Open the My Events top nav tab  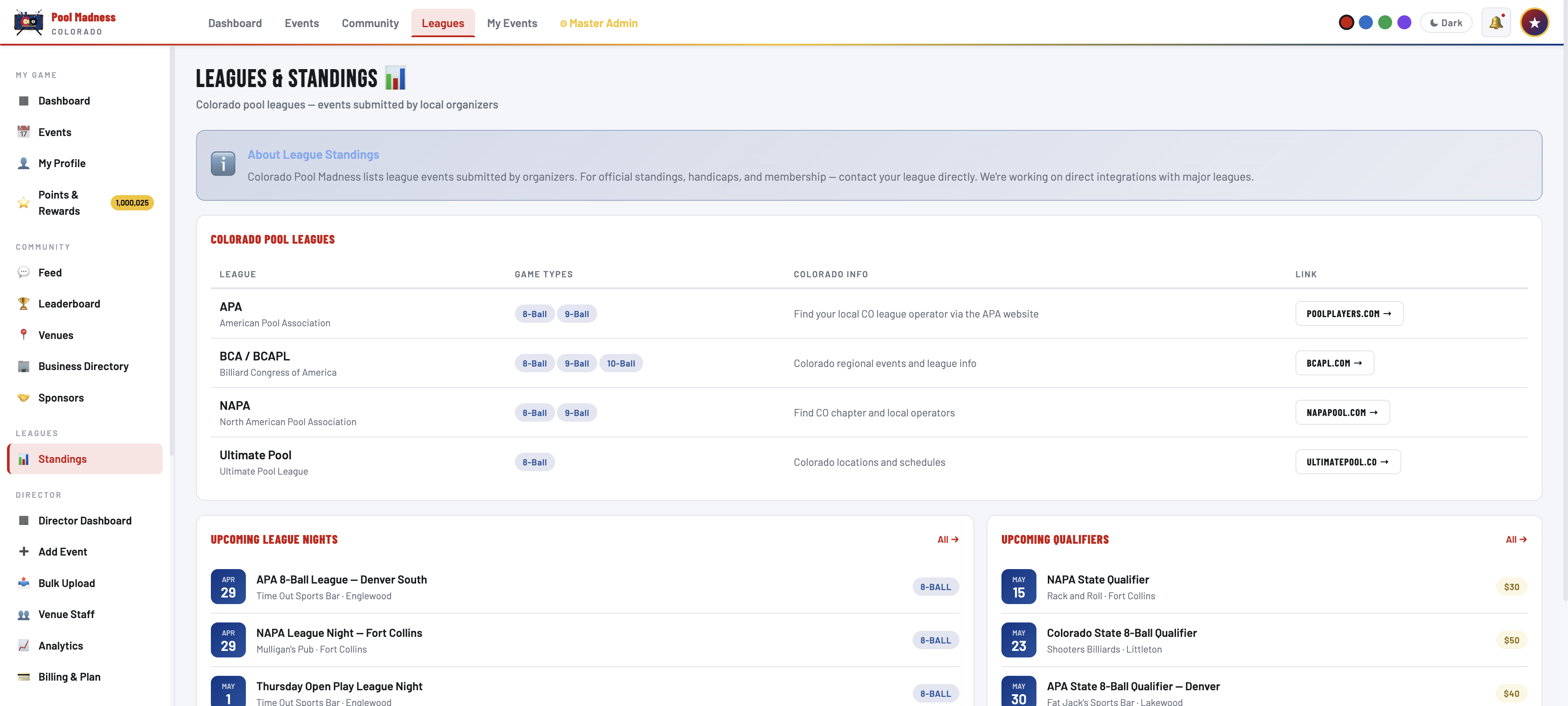click(512, 23)
